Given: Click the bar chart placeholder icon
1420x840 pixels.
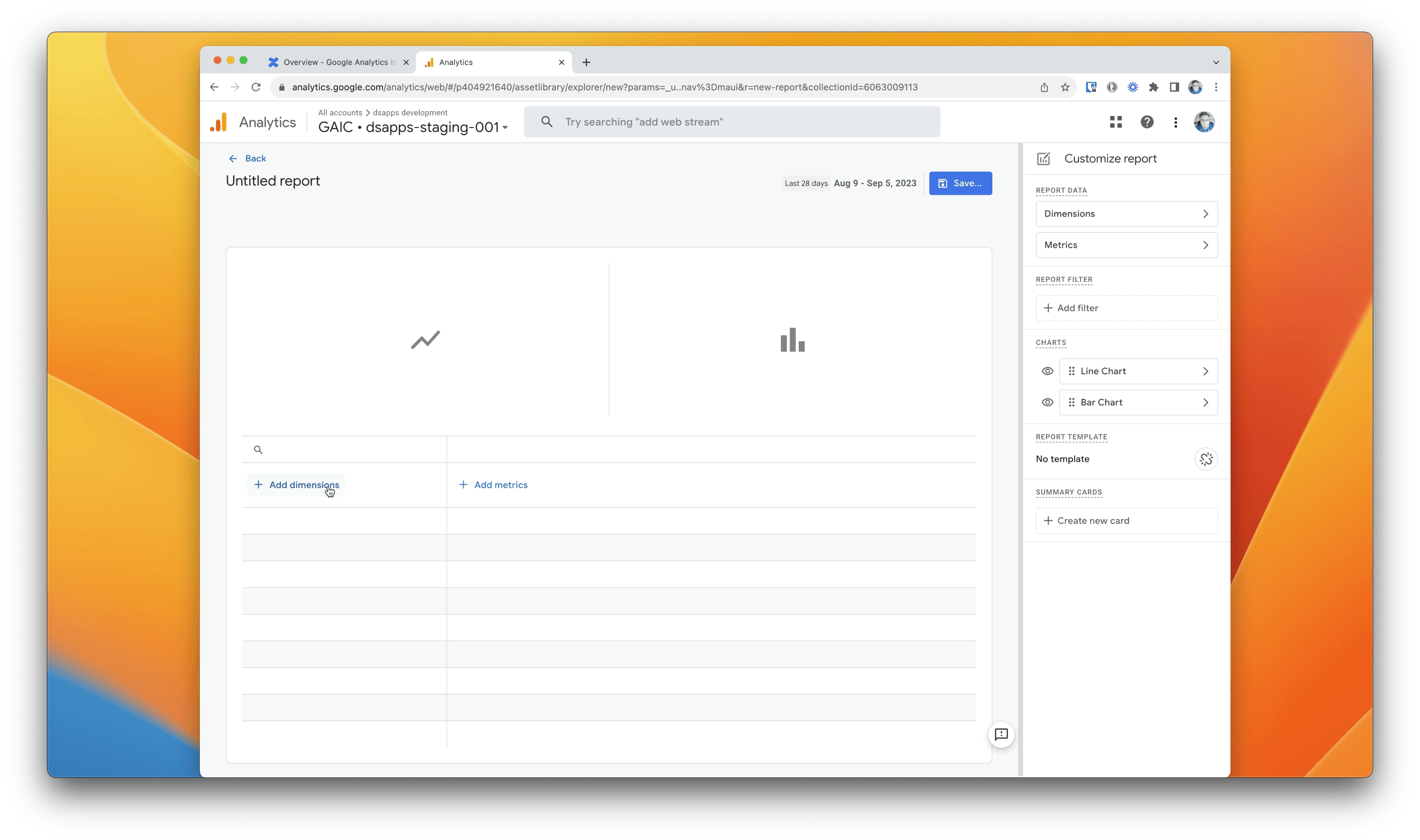Looking at the screenshot, I should pyautogui.click(x=792, y=340).
